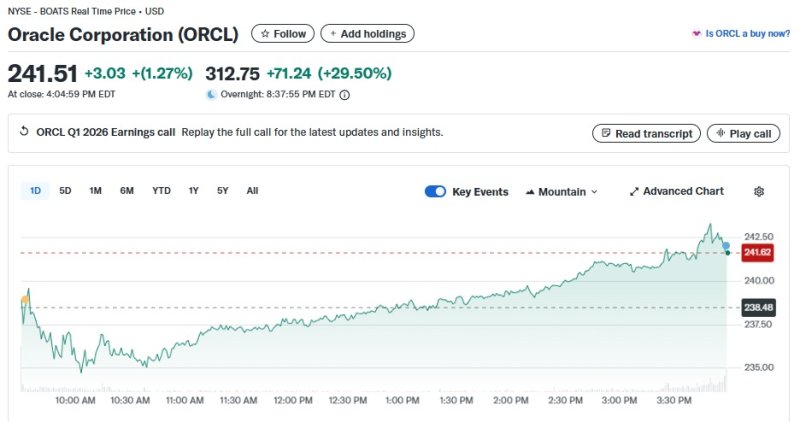Click Play call button
This screenshot has height=422, width=800.
click(743, 134)
